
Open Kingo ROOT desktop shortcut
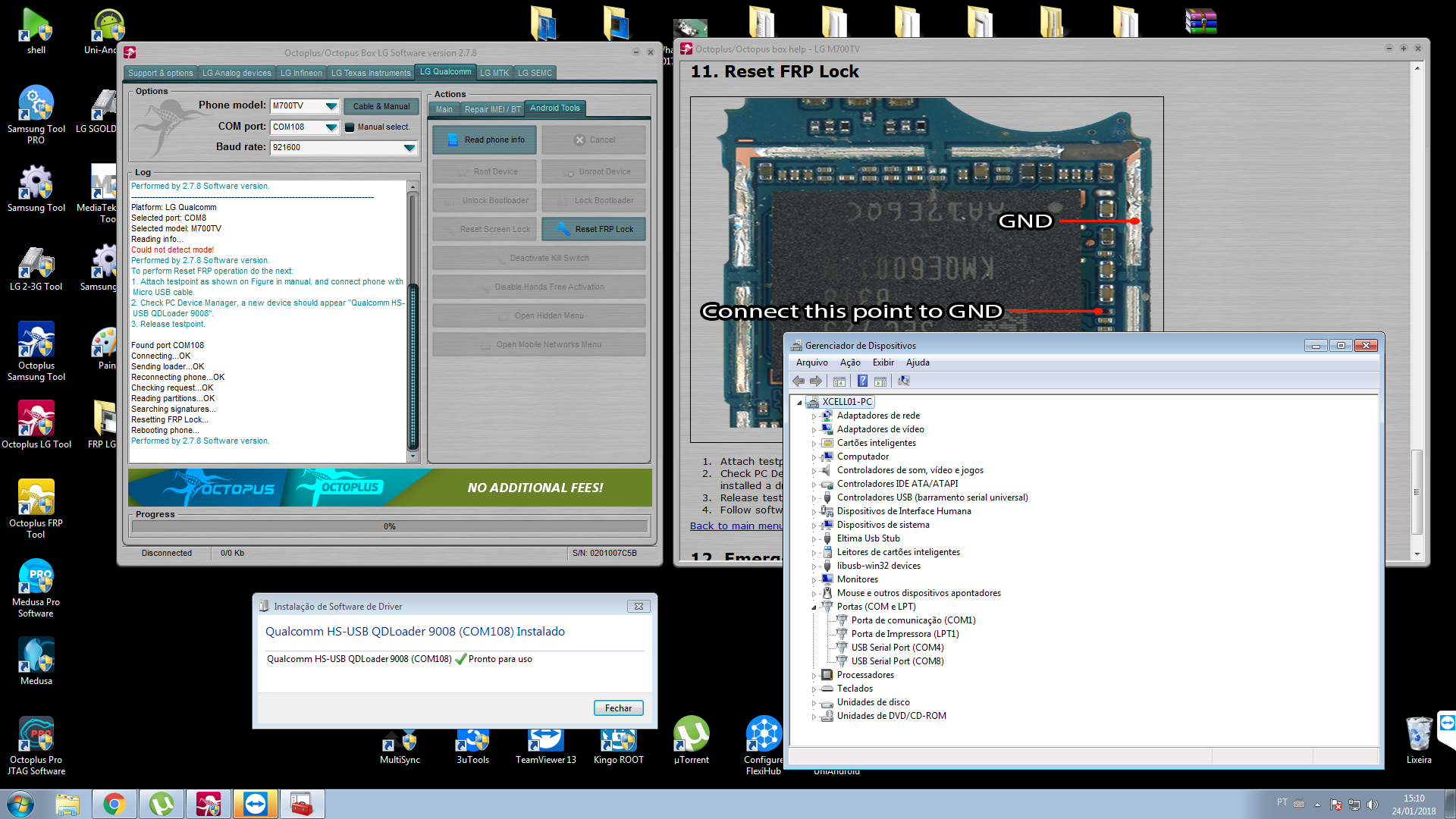618,745
